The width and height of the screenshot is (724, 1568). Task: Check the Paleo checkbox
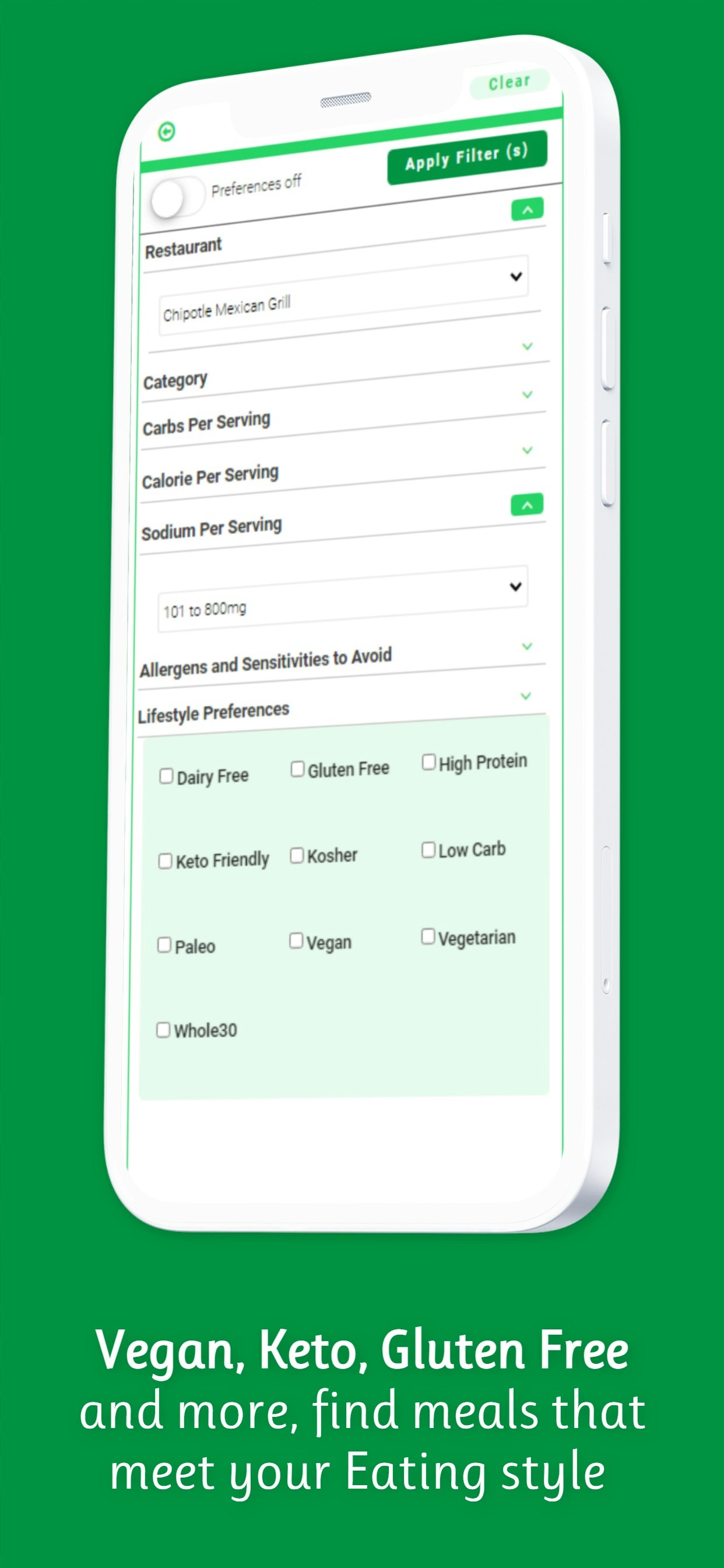tap(164, 944)
